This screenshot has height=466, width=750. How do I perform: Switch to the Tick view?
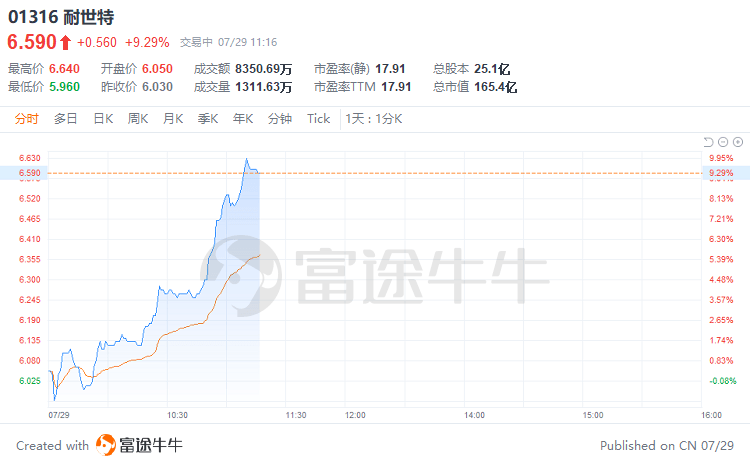[319, 119]
